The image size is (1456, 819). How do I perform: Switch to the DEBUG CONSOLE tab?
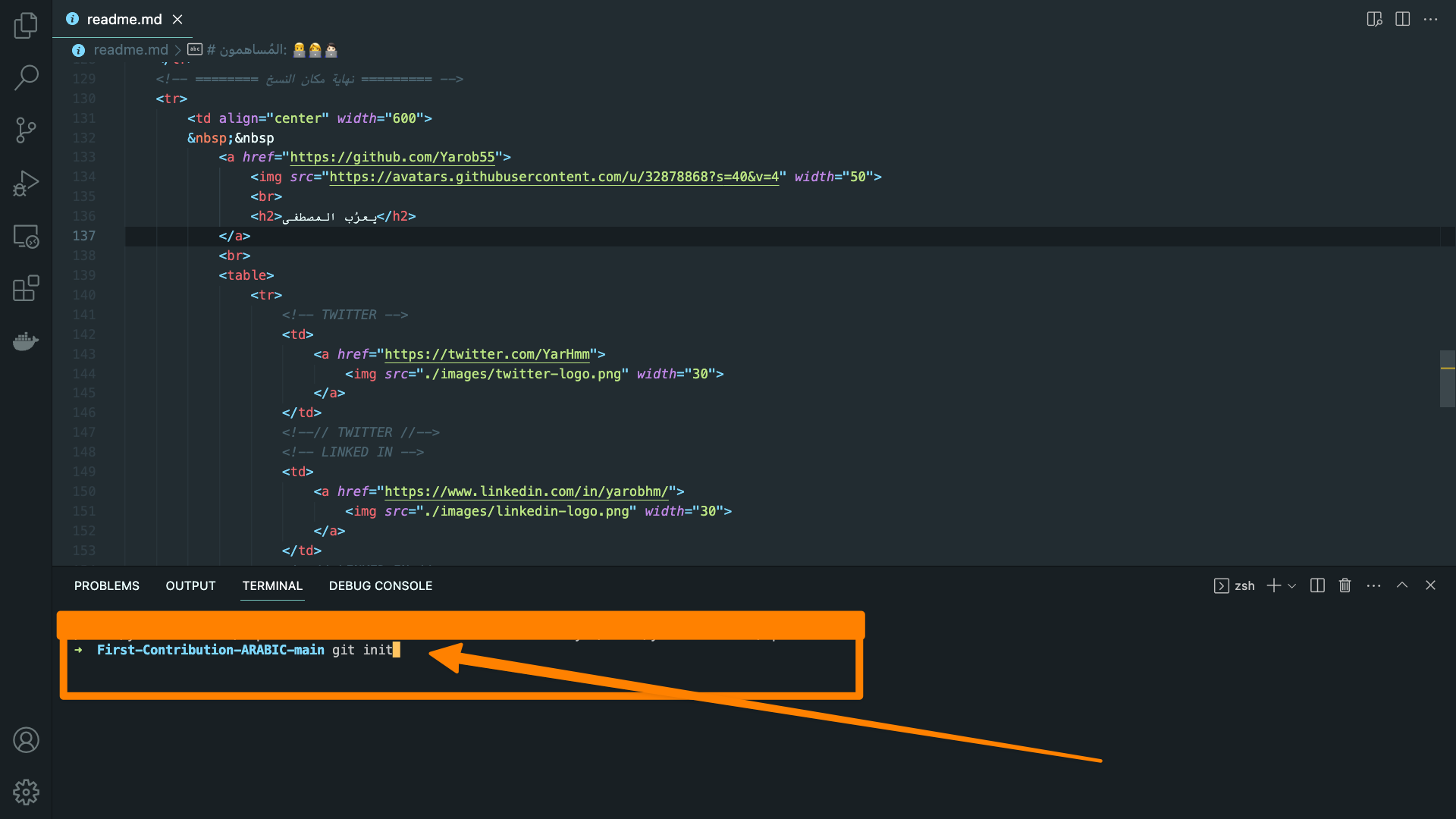tap(380, 585)
